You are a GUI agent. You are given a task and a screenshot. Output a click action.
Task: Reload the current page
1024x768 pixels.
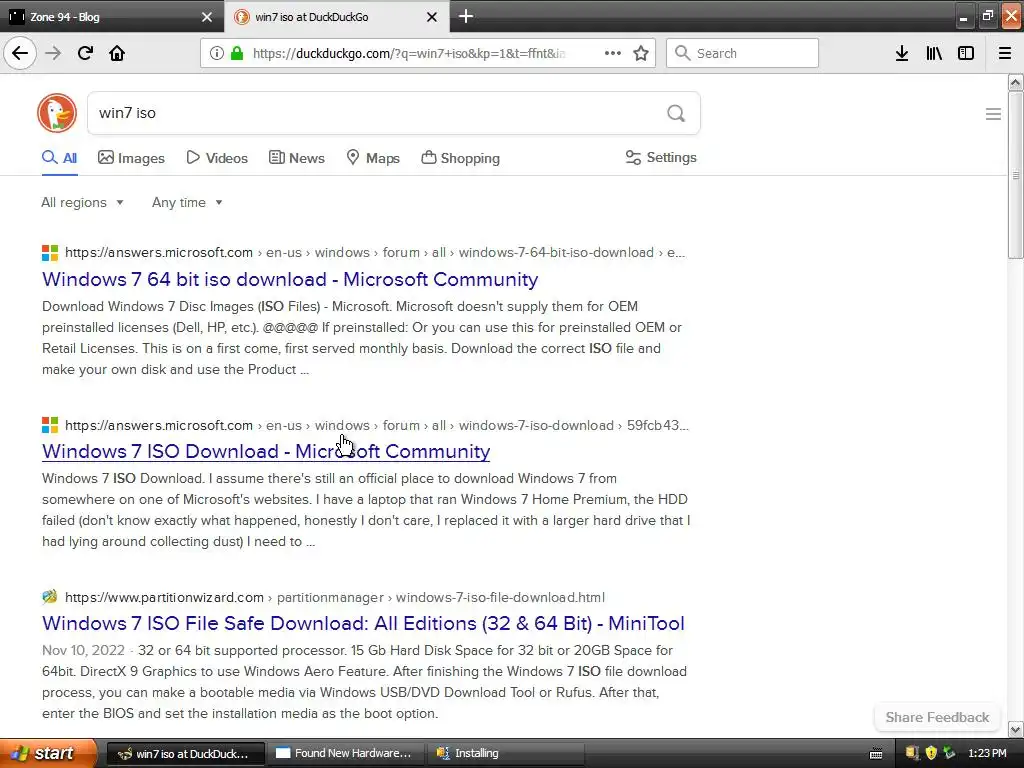tap(85, 53)
